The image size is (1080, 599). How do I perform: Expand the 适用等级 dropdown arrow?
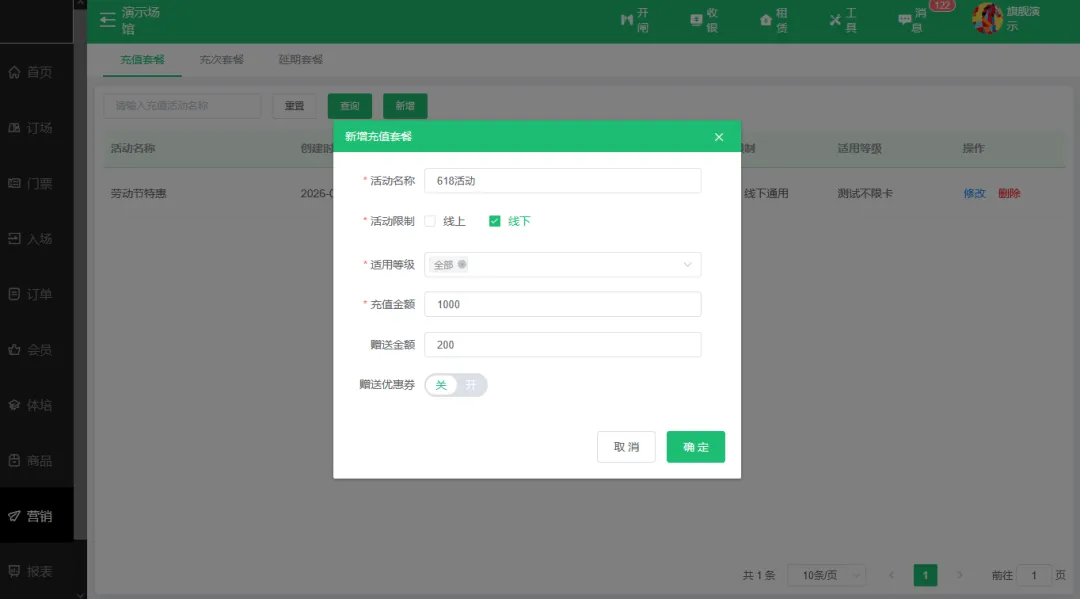(687, 264)
